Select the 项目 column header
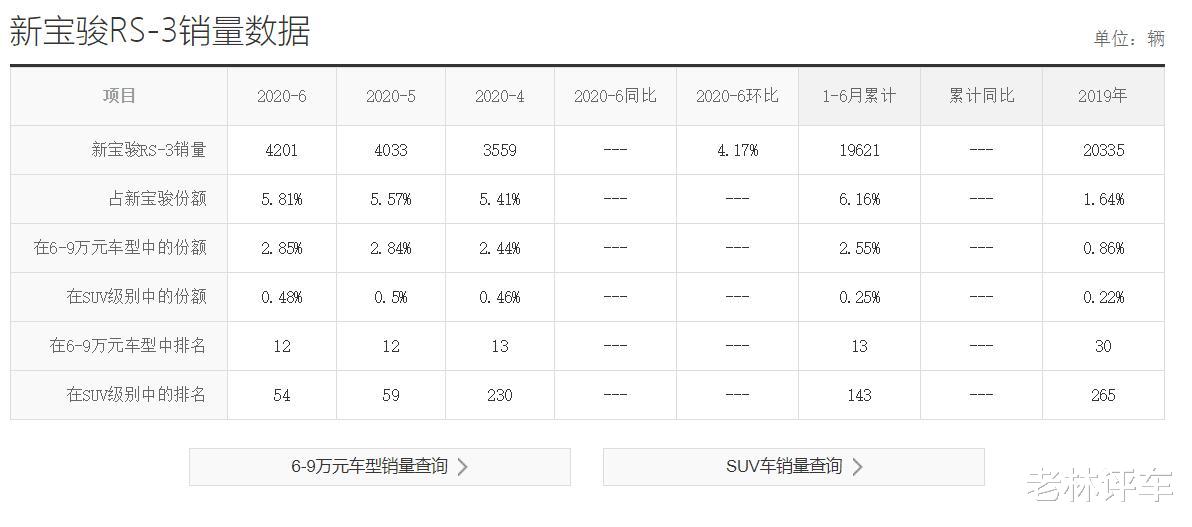This screenshot has width=1192, height=527. [119, 96]
